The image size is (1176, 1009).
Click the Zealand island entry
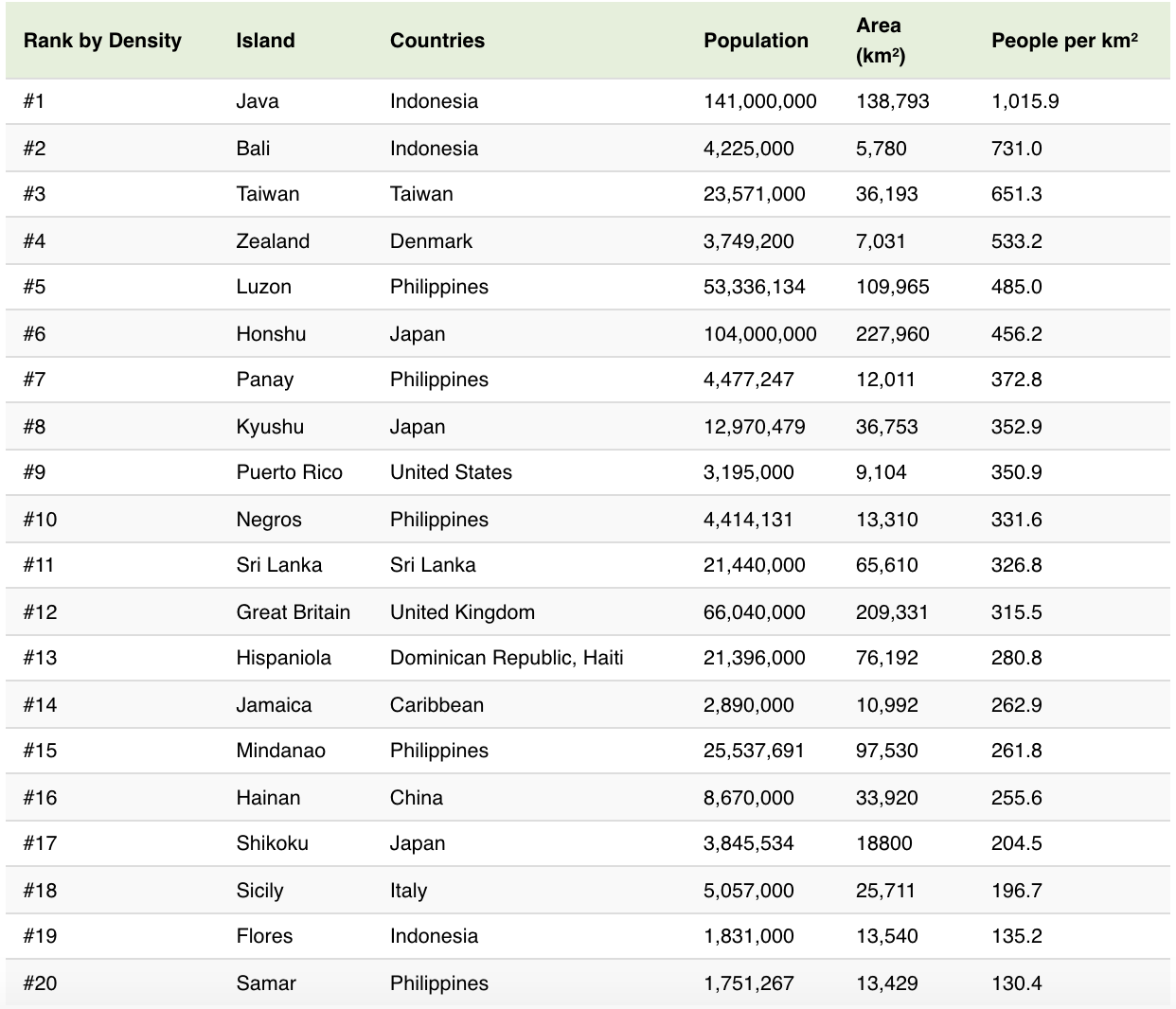[x=273, y=241]
